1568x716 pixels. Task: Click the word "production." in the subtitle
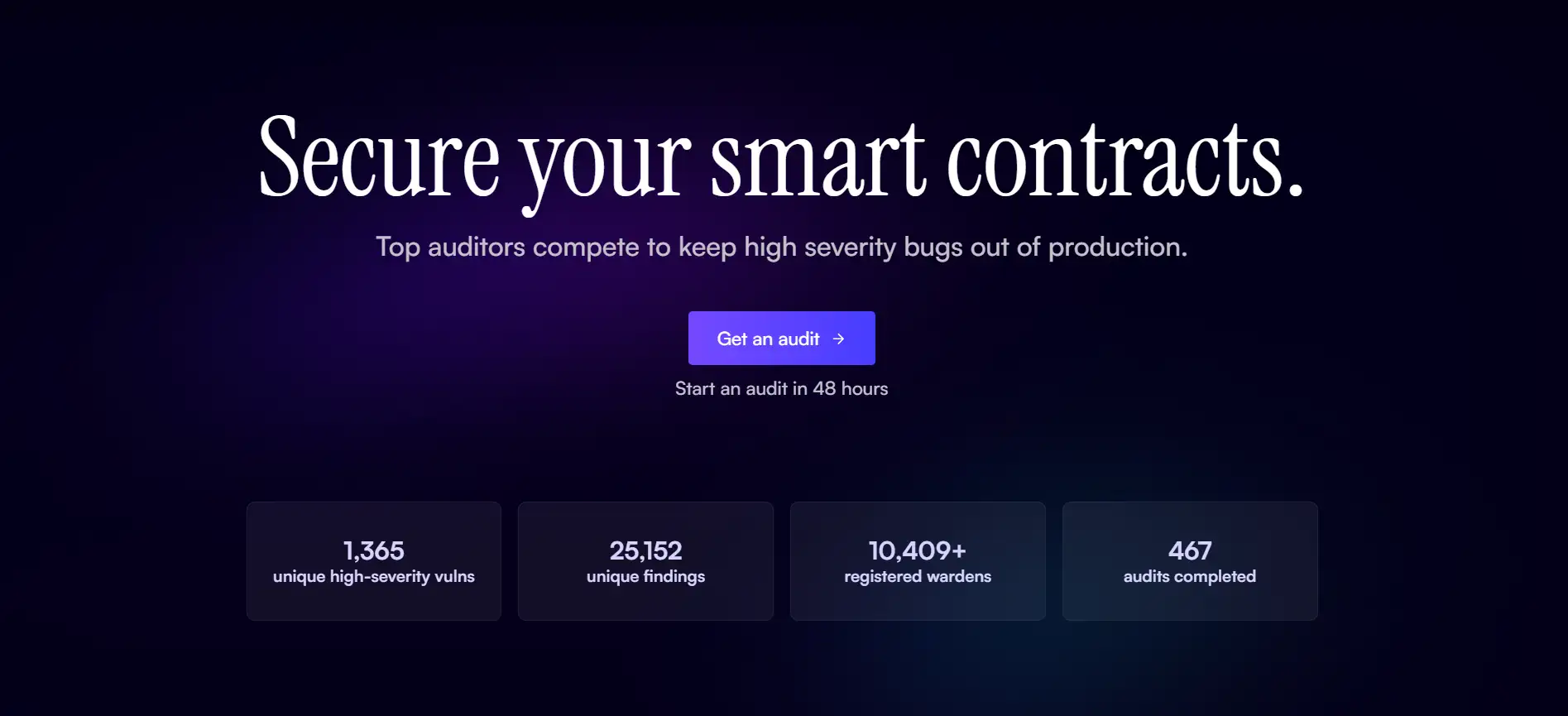click(1117, 247)
